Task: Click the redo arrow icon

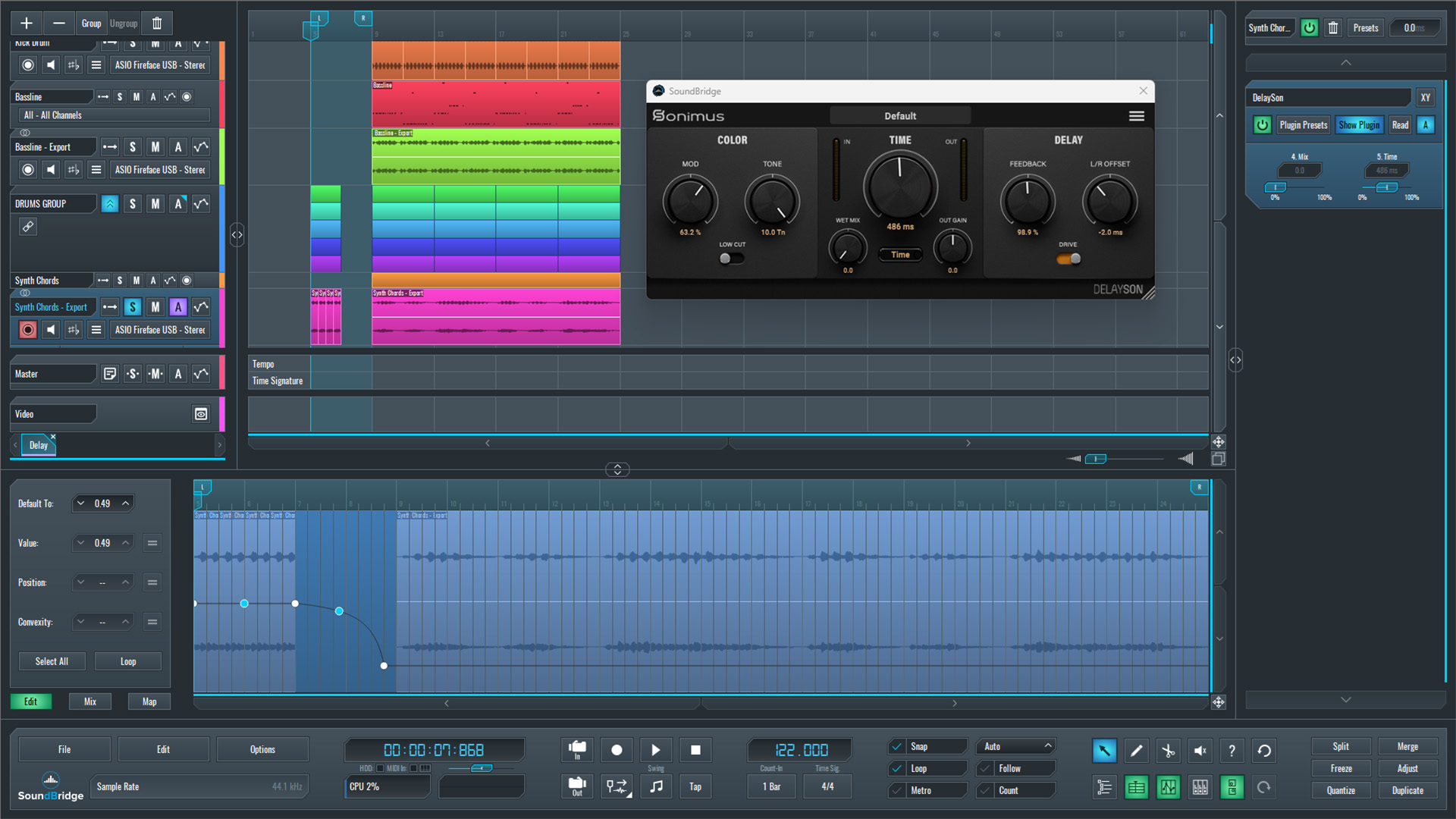Action: (1264, 787)
